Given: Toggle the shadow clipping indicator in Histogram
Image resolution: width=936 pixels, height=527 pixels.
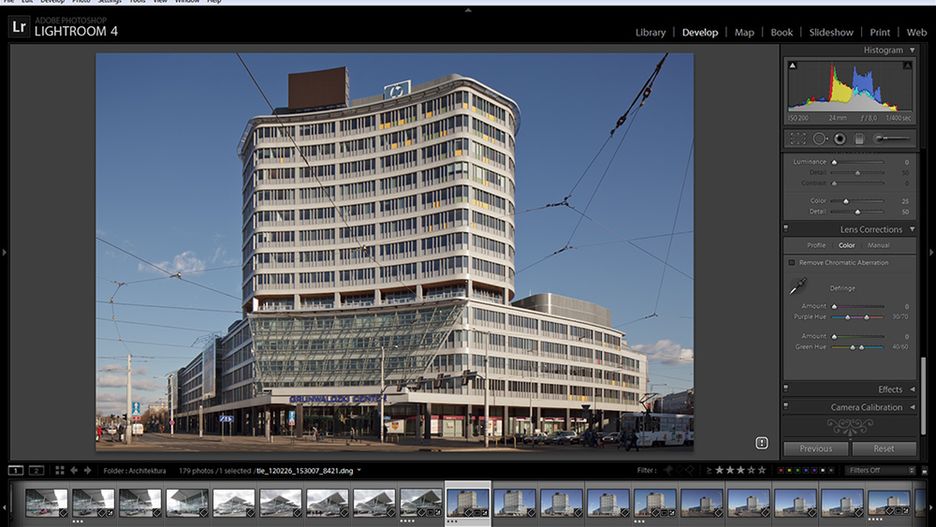Looking at the screenshot, I should 793,65.
